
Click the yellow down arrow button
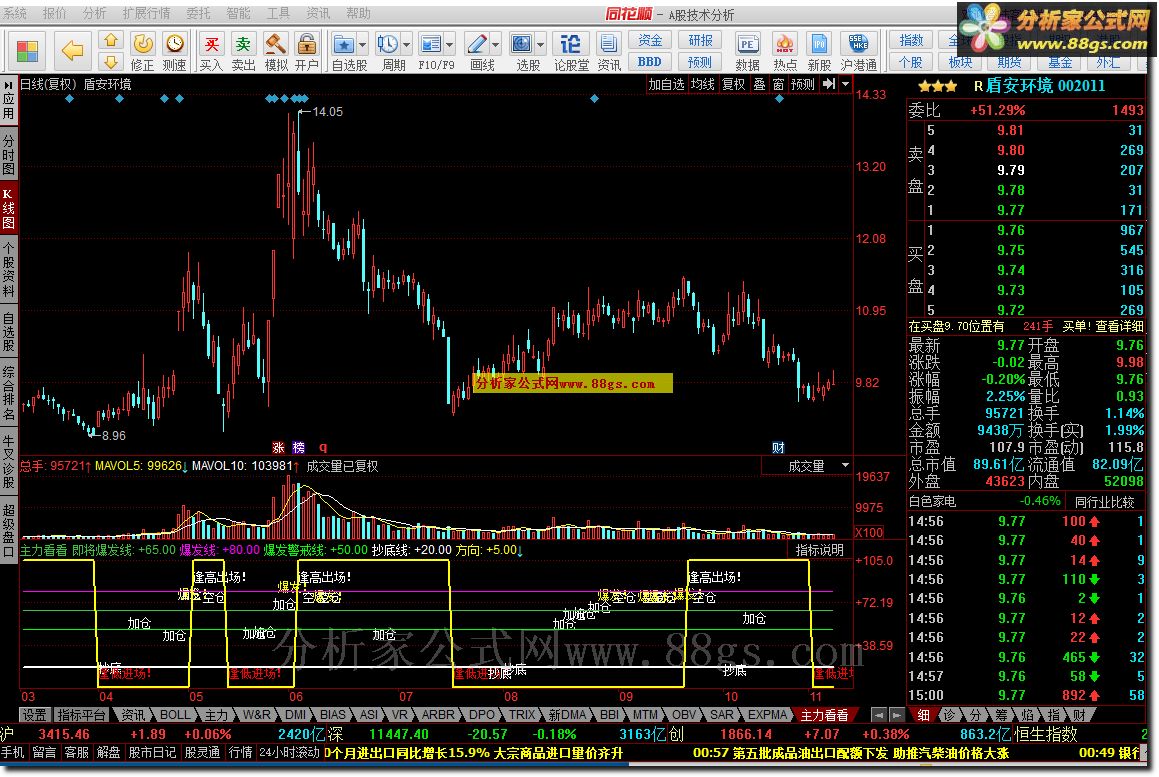[x=111, y=61]
